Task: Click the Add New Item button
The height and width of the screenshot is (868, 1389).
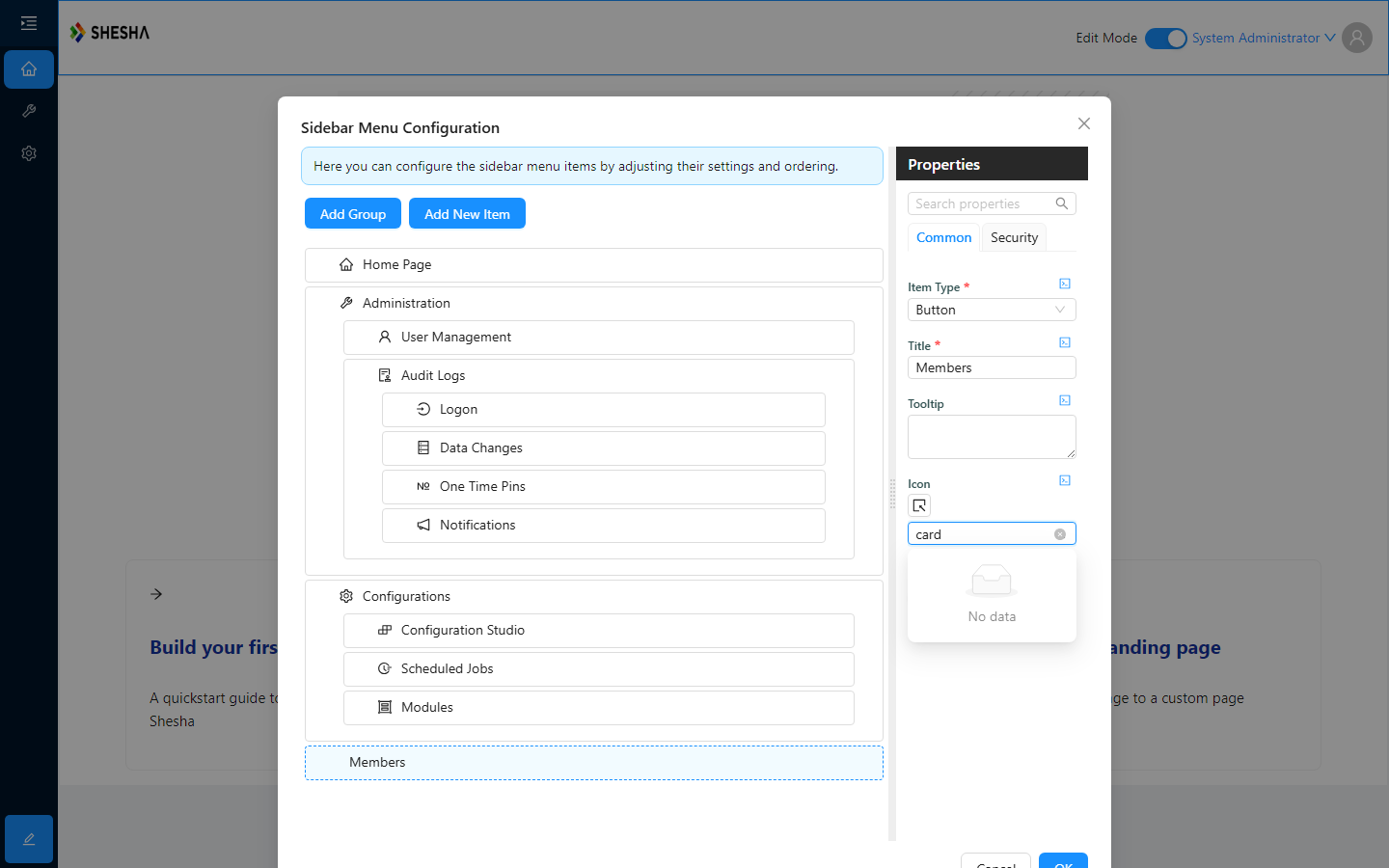Action: pyautogui.click(x=467, y=213)
